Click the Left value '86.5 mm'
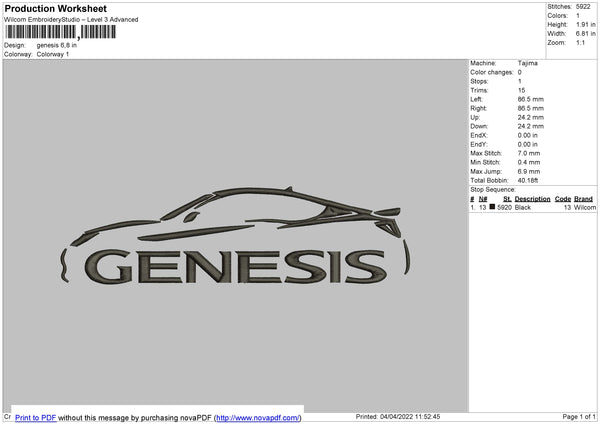This screenshot has width=600, height=424. 530,99
